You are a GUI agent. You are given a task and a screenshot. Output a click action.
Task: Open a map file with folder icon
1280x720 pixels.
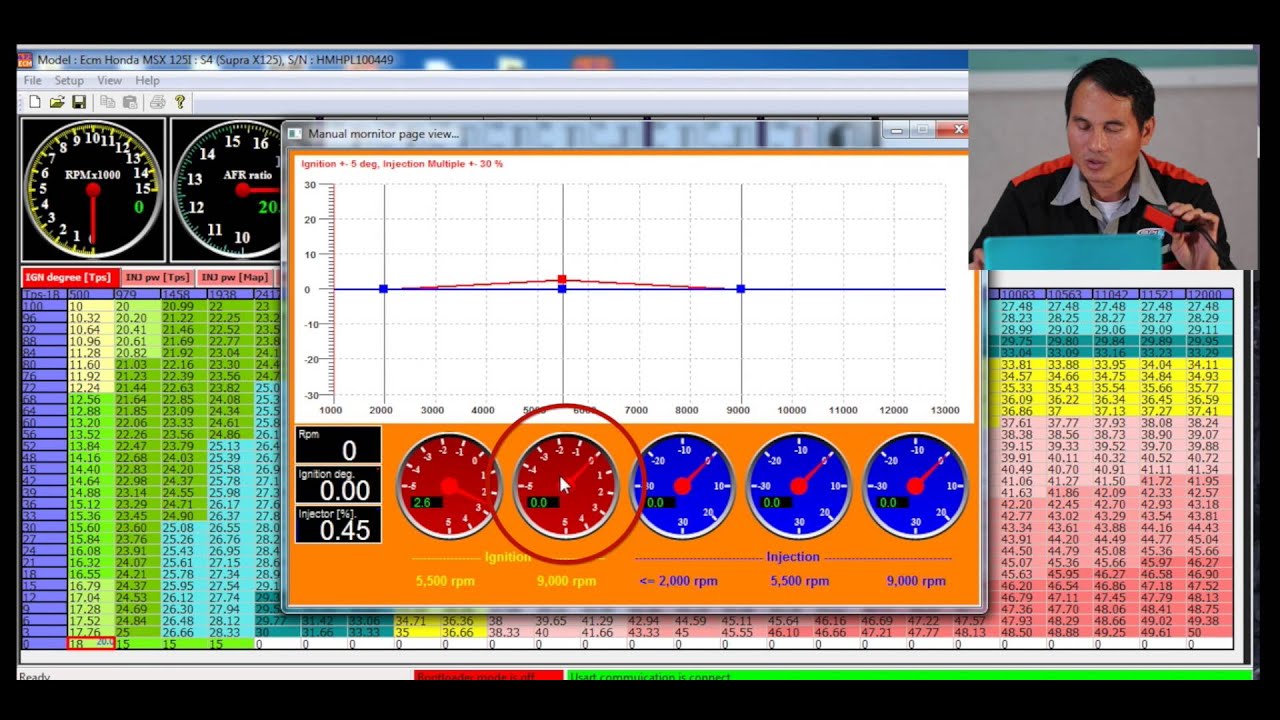(57, 102)
